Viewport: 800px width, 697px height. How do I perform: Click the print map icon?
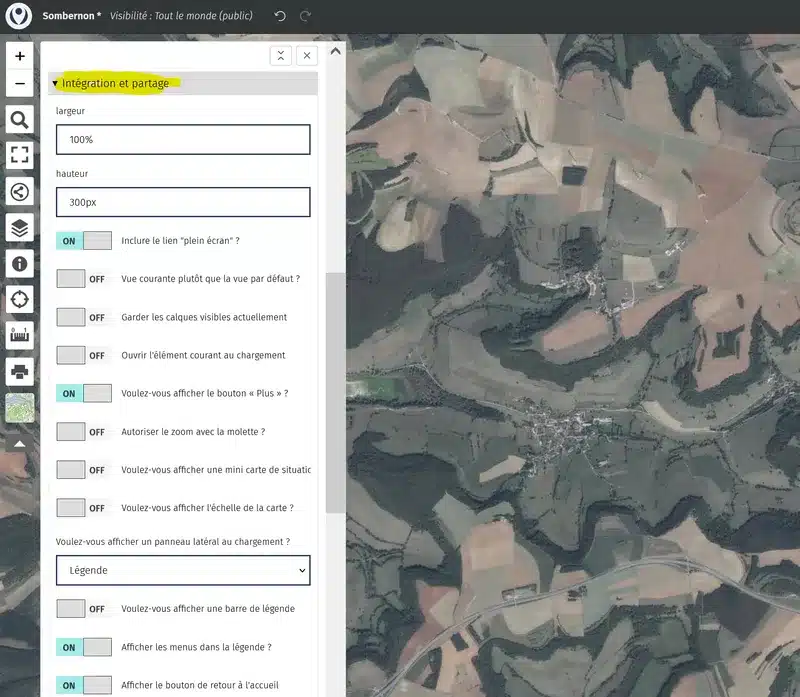pyautogui.click(x=19, y=371)
